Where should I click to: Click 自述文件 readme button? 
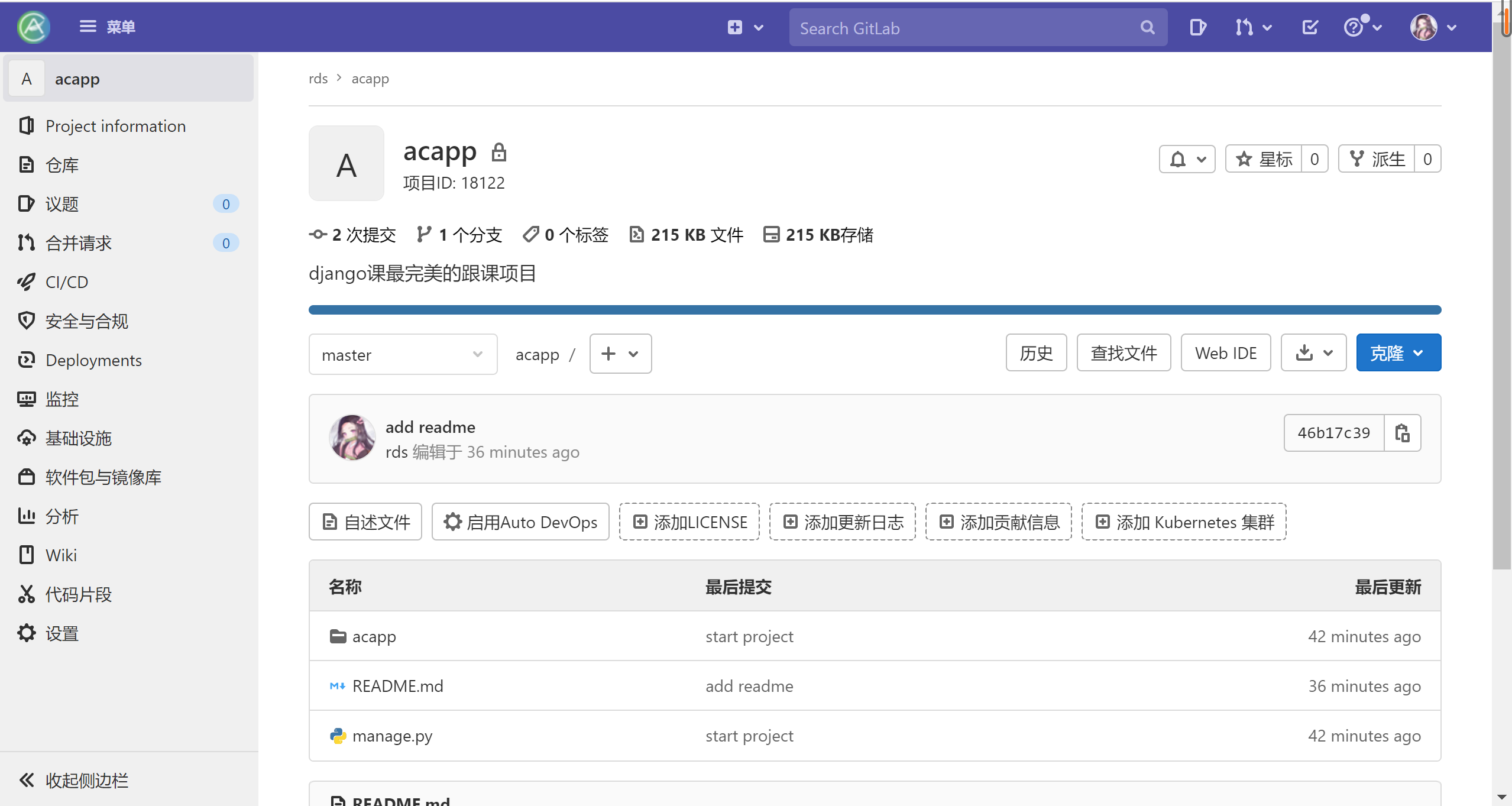[x=365, y=522]
